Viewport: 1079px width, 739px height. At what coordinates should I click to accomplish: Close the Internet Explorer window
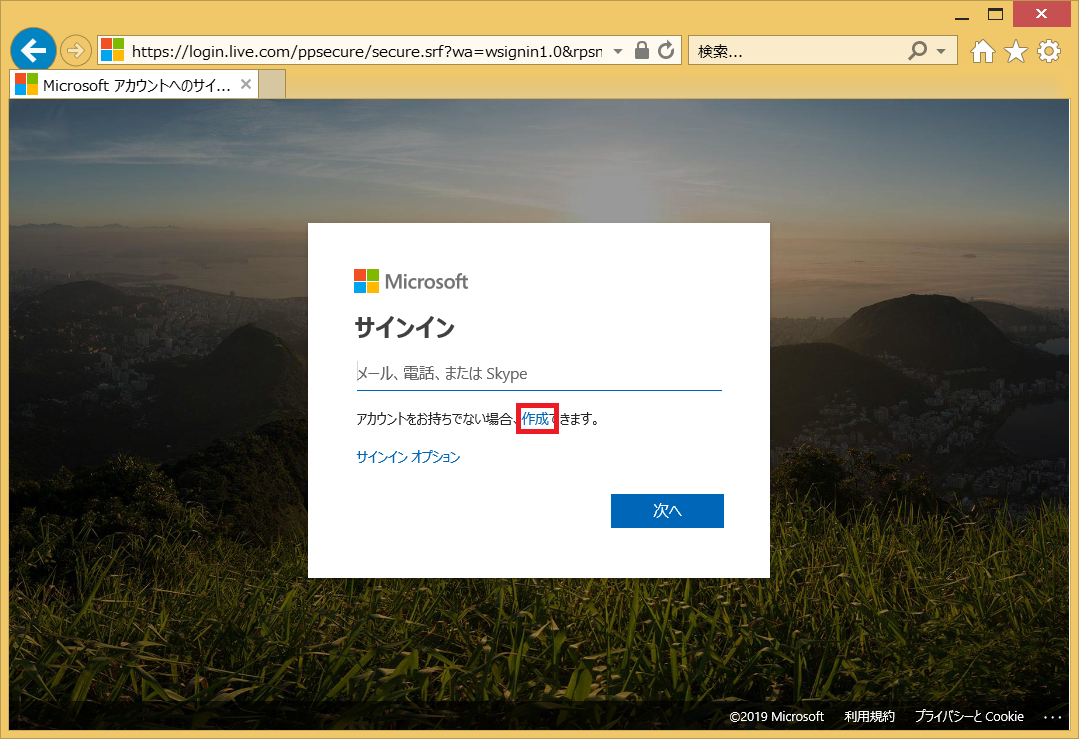[1041, 14]
